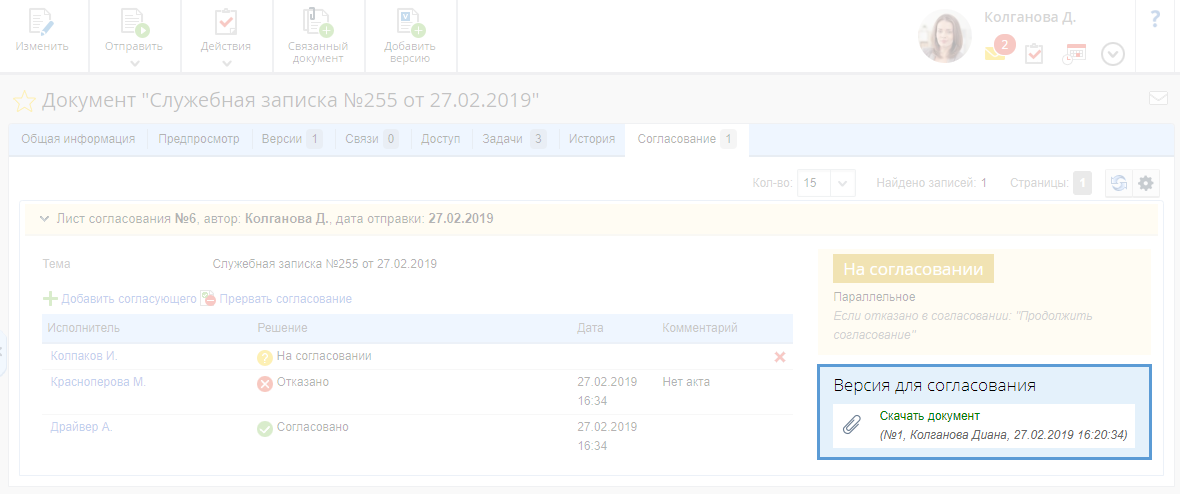
Task: Open the help question mark icon
Action: [x=1156, y=20]
